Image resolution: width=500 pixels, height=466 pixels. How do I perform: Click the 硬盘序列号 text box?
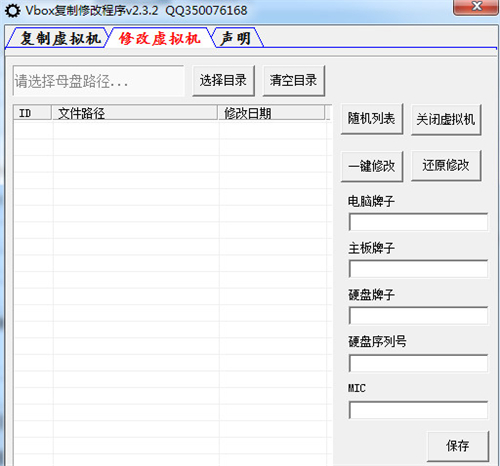tap(418, 363)
